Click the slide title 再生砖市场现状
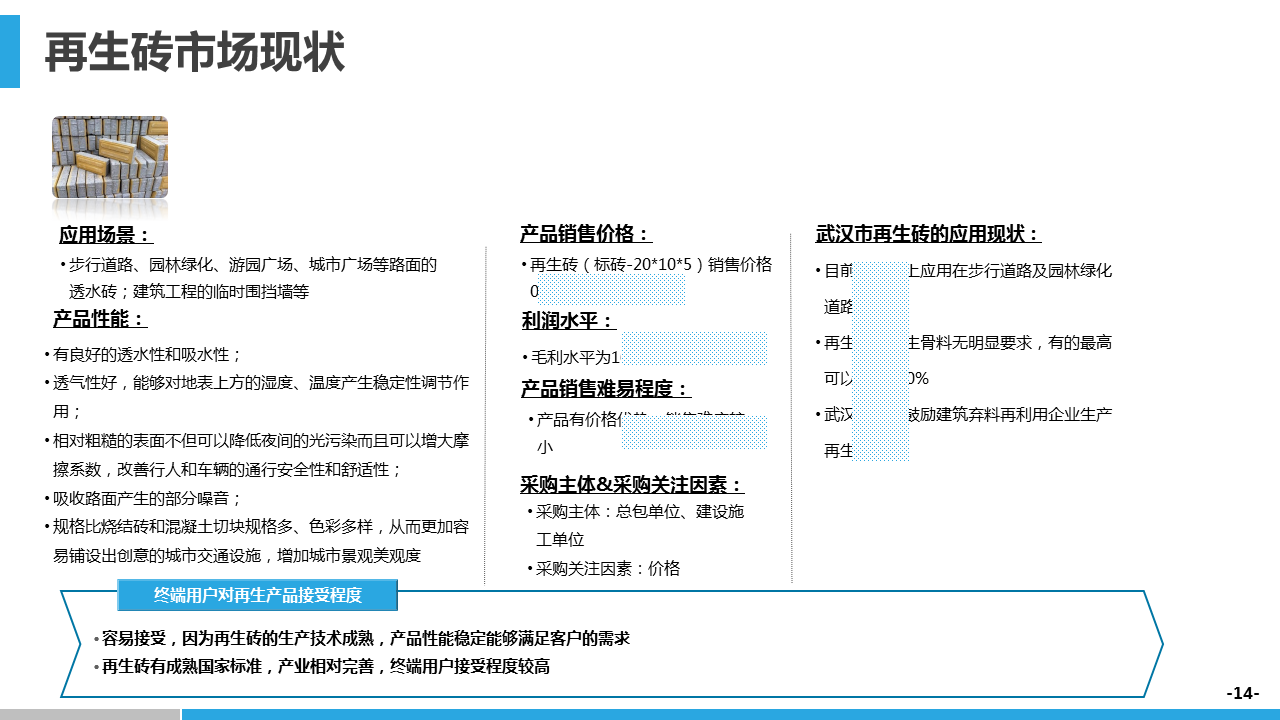 [195, 53]
